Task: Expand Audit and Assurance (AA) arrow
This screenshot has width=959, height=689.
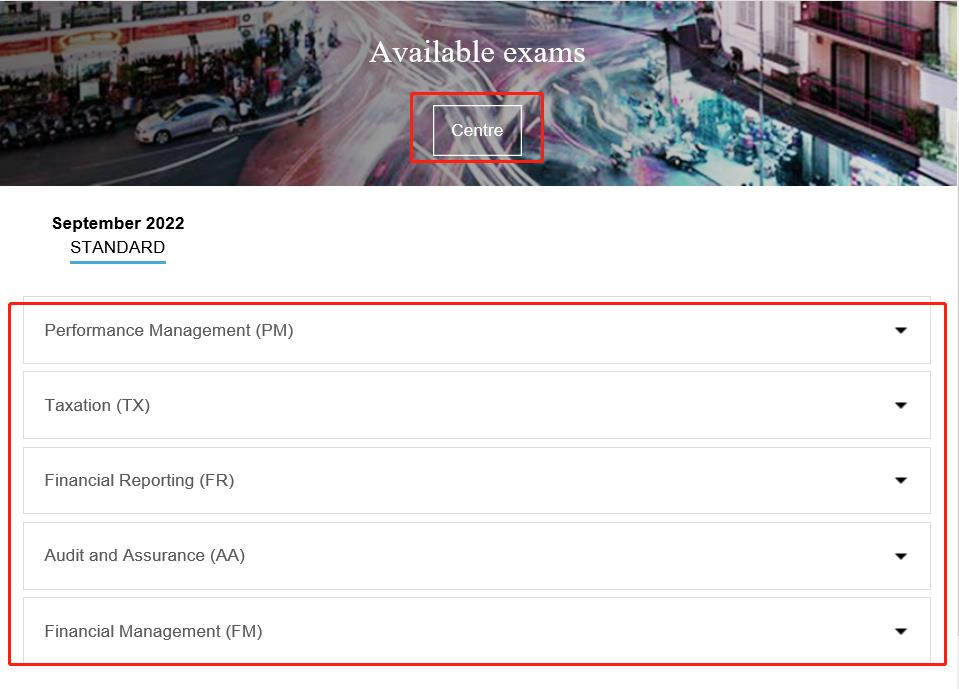Action: click(x=900, y=556)
